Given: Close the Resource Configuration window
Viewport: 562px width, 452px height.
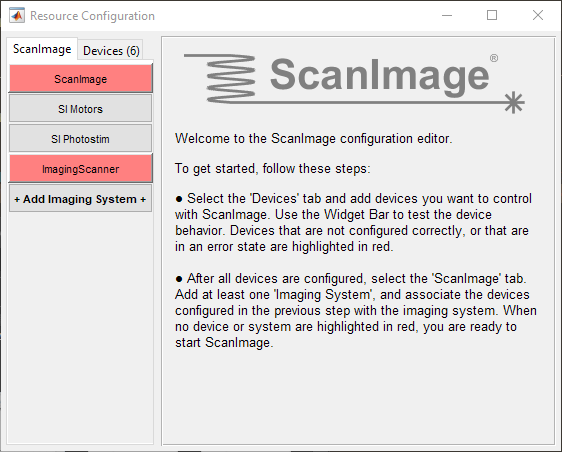Looking at the screenshot, I should click(x=538, y=15).
